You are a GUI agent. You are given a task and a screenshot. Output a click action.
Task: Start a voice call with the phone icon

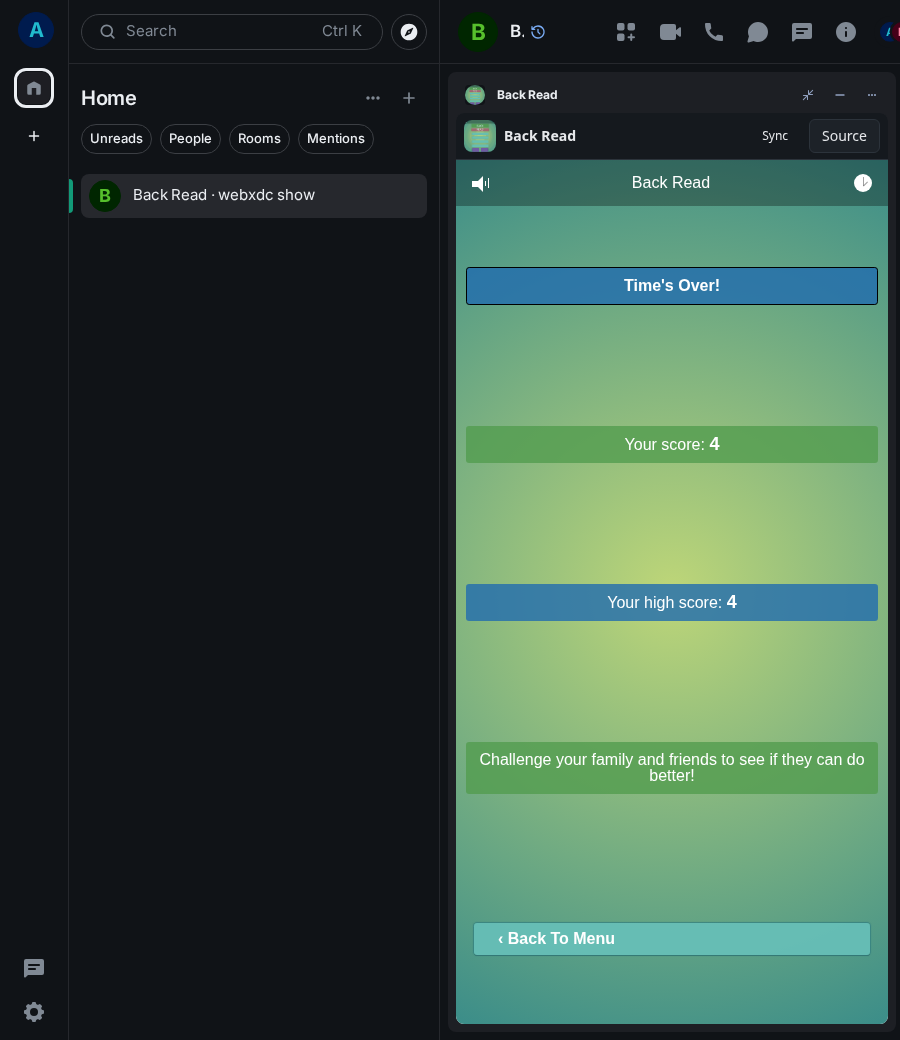[714, 32]
